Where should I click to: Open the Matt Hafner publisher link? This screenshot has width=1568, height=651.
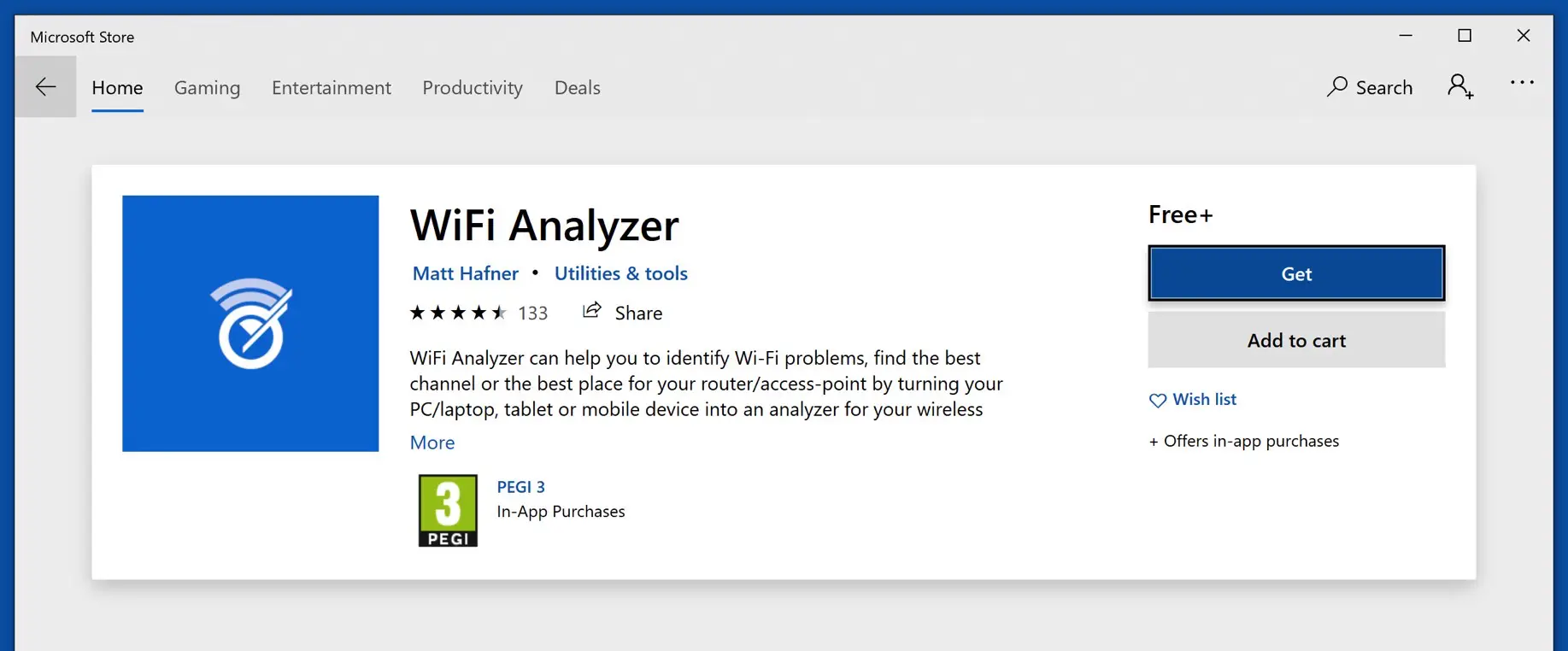466,273
